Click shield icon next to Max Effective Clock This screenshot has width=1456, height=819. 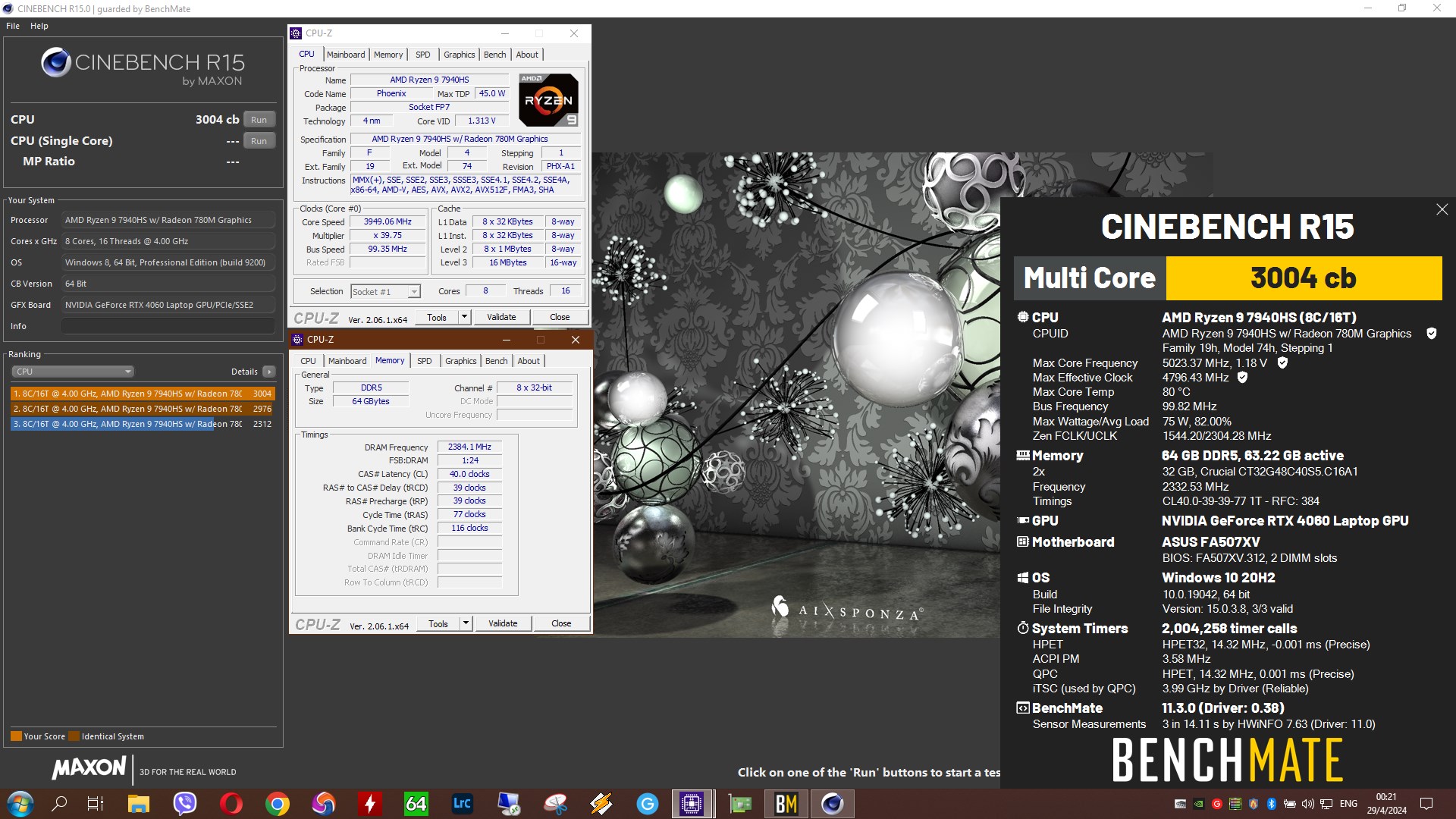1242,378
